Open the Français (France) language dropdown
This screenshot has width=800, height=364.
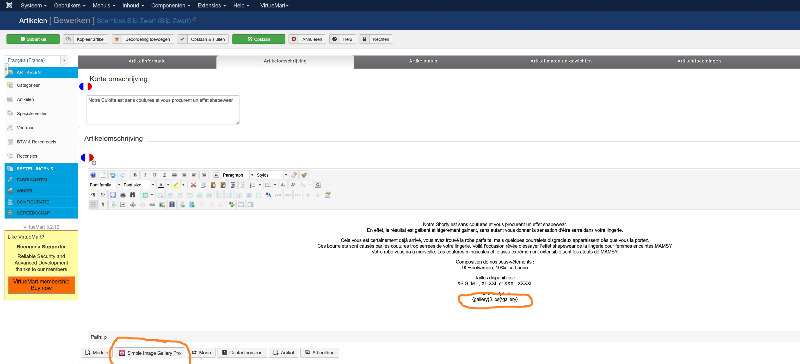click(x=36, y=60)
